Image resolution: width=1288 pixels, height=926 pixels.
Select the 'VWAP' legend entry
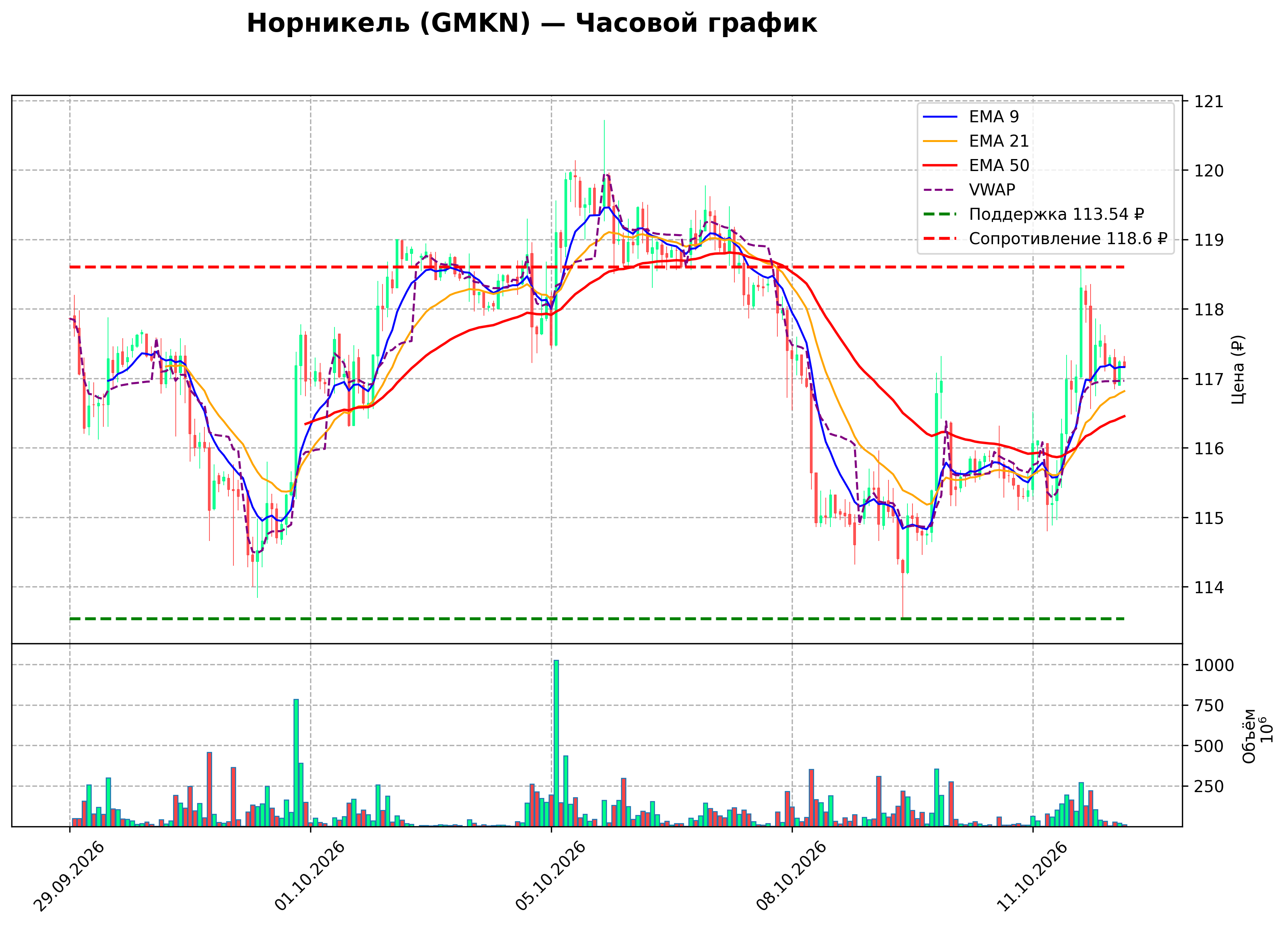pyautogui.click(x=969, y=190)
